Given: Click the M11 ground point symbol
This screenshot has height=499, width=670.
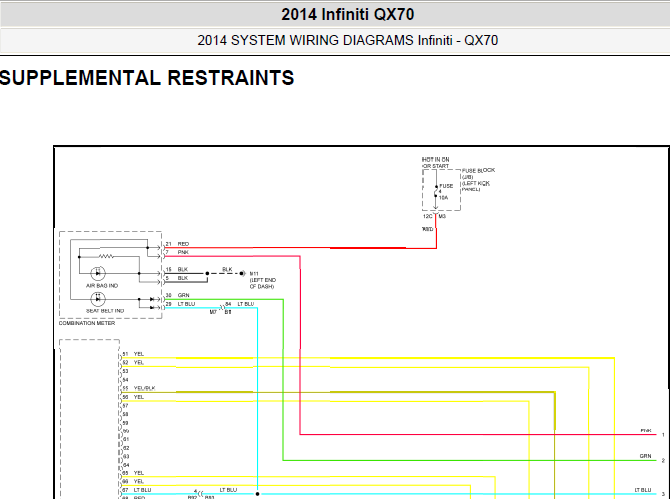Looking at the screenshot, I should click(x=242, y=273).
